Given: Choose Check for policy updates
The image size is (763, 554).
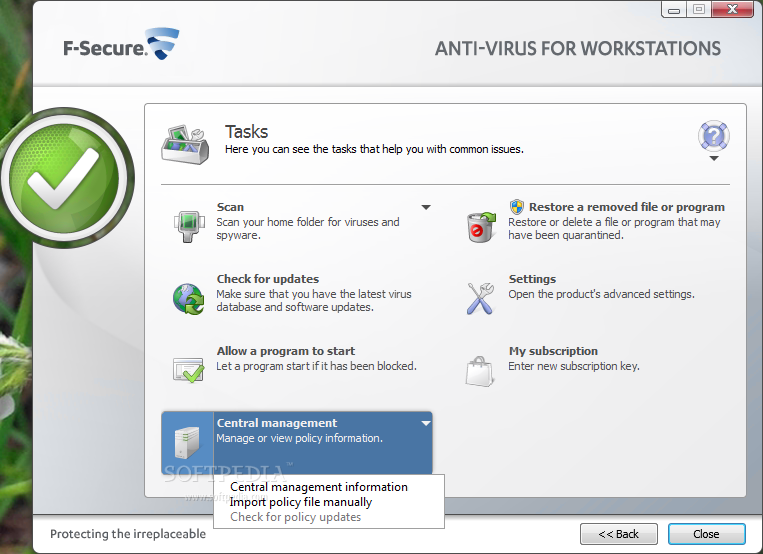Looking at the screenshot, I should tap(295, 517).
